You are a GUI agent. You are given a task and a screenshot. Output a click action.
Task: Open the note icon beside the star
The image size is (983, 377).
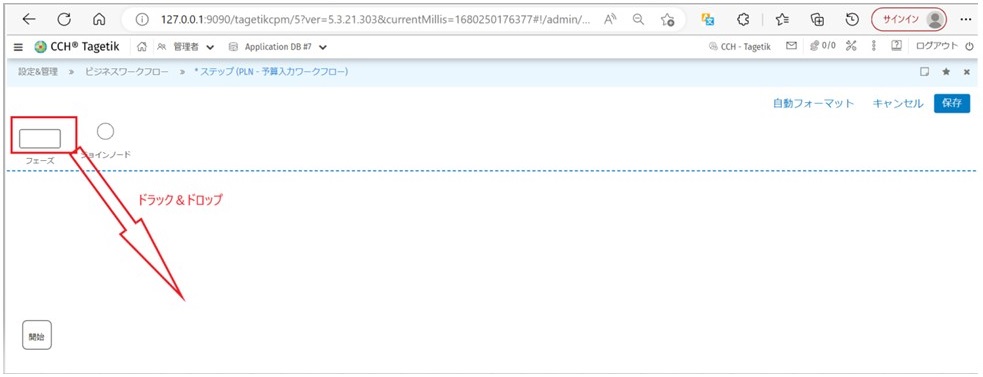[x=924, y=72]
